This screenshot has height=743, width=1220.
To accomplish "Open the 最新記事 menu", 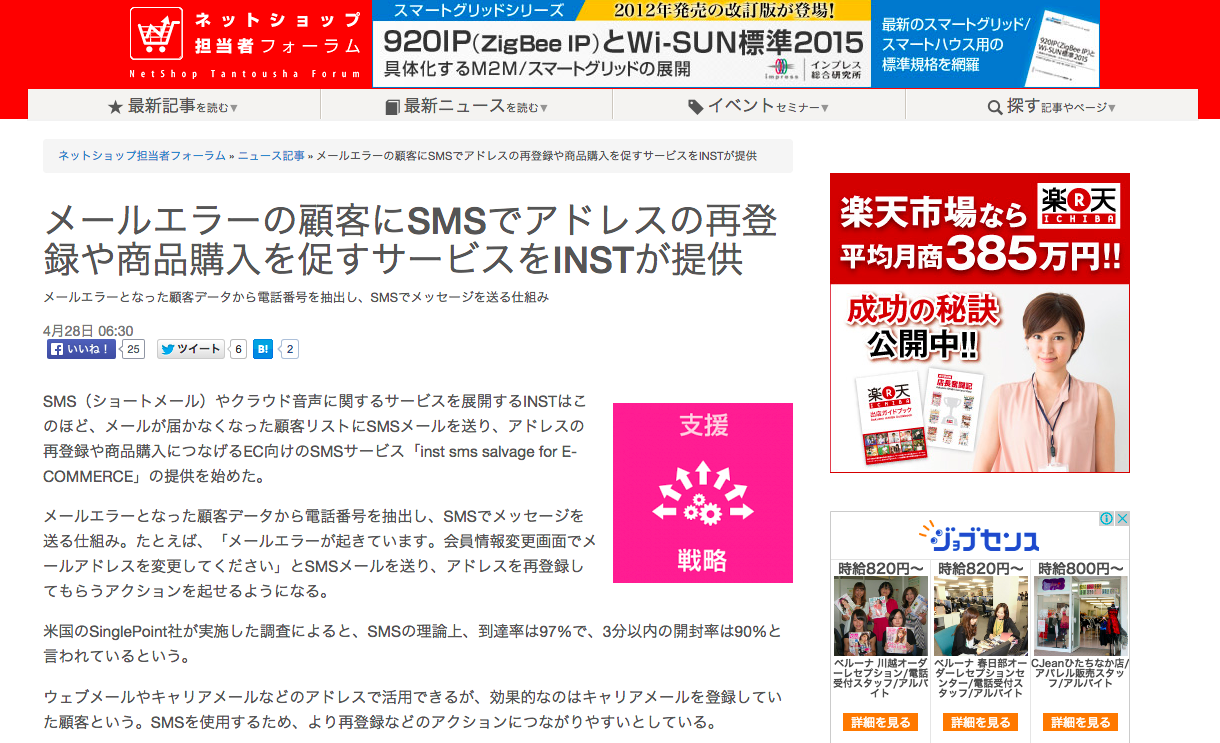I will (174, 106).
